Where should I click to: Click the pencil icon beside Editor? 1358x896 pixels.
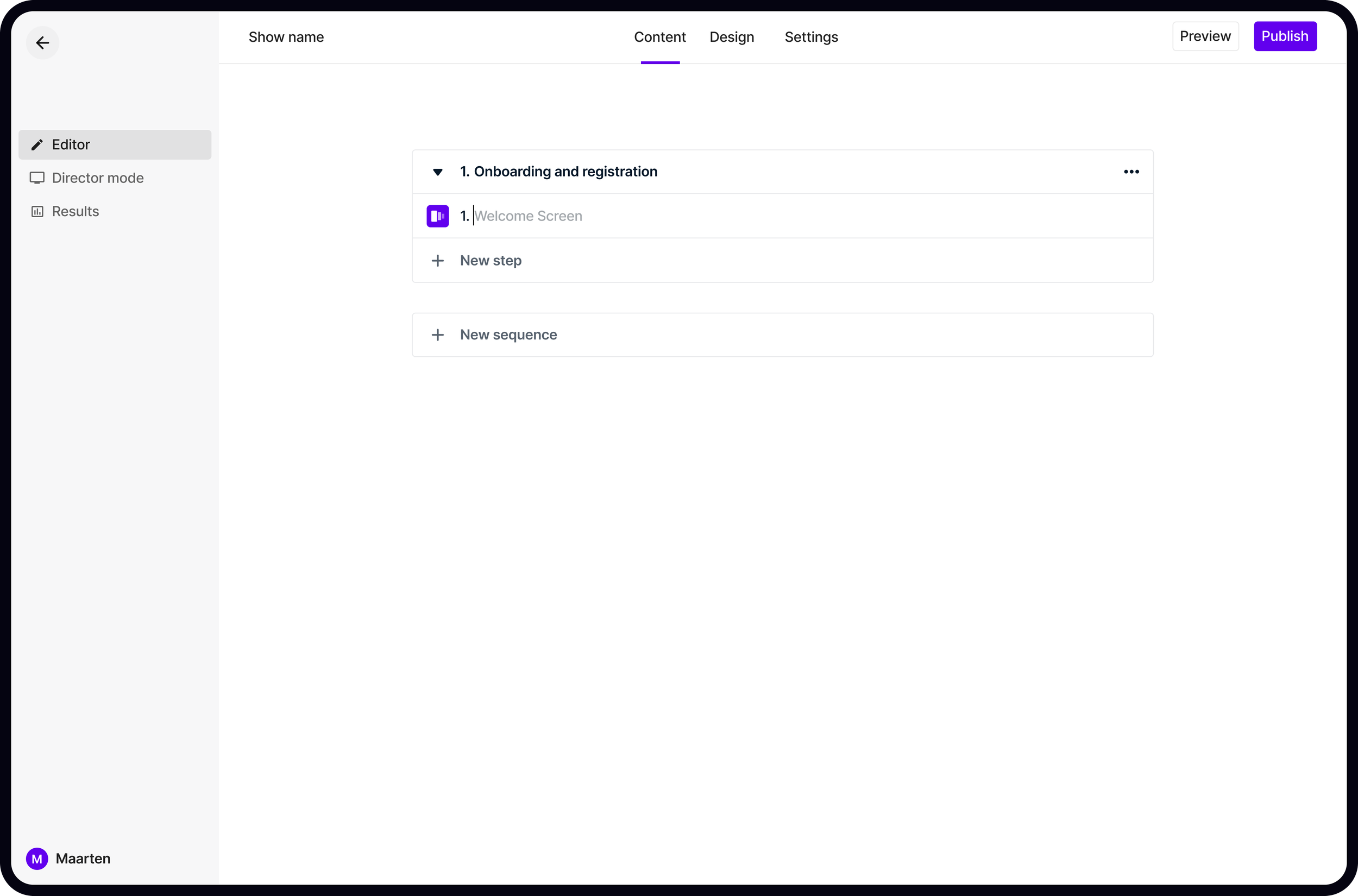coord(37,144)
